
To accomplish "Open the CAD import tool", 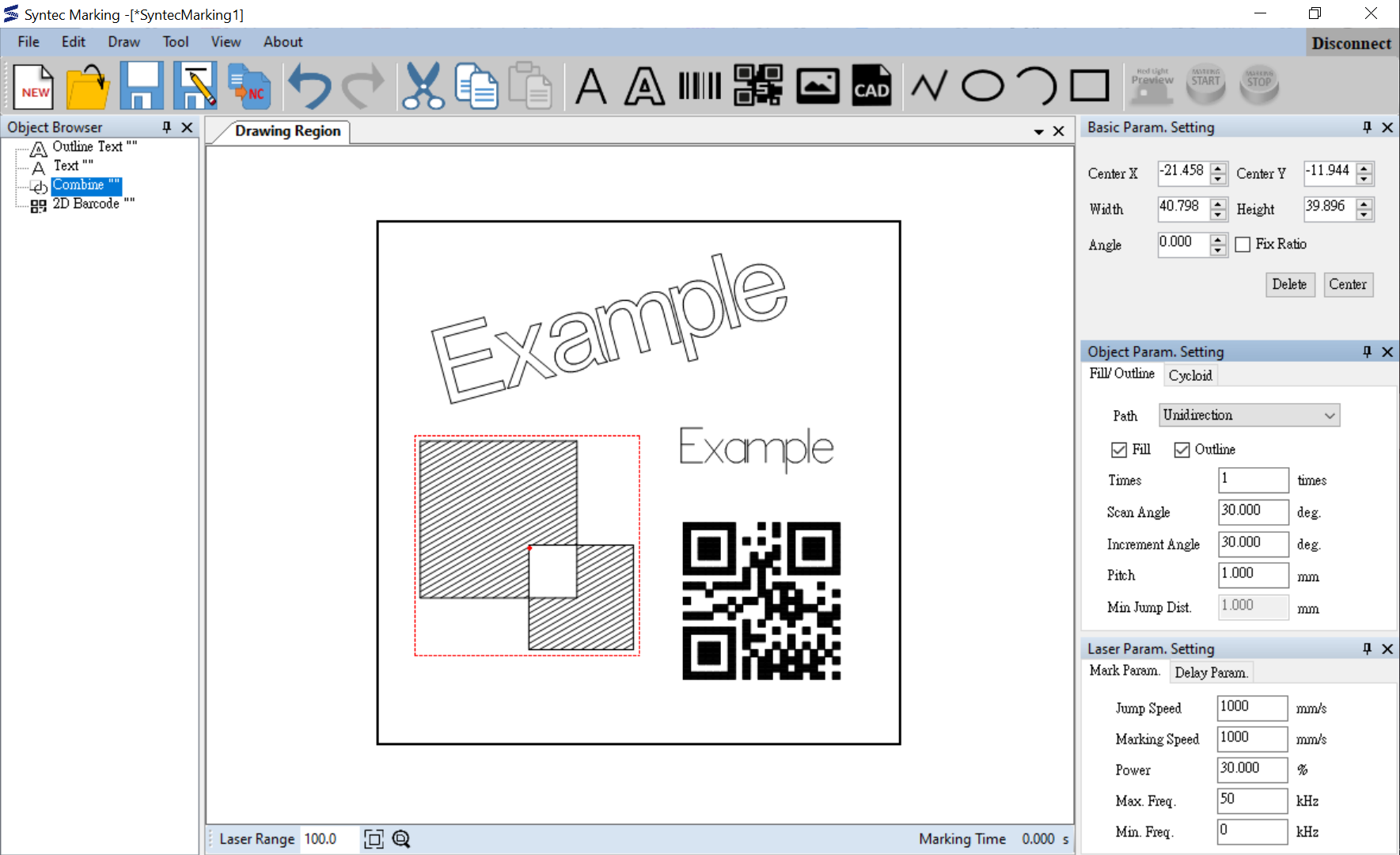I will (871, 85).
